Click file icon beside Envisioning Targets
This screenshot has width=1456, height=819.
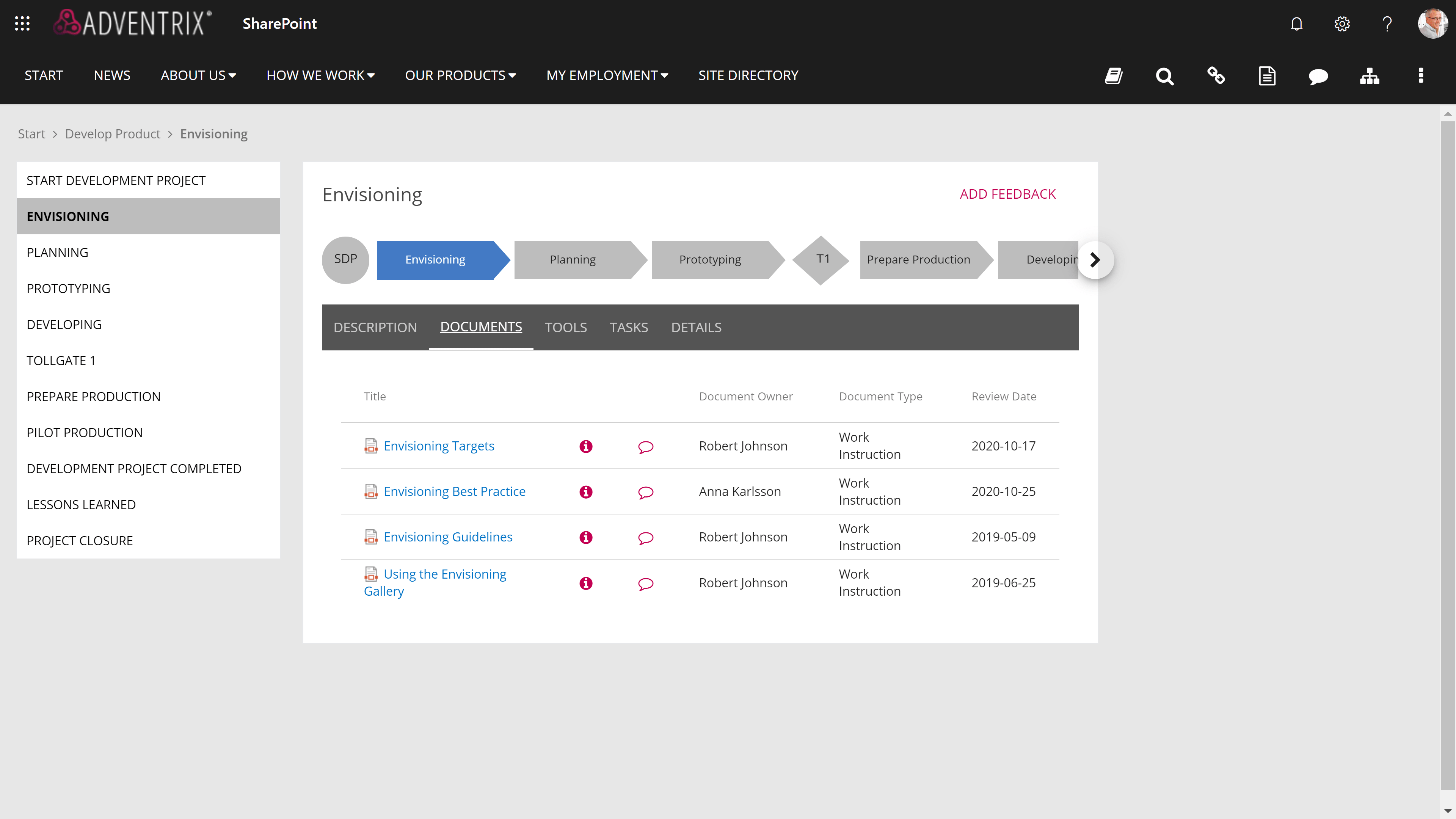[x=371, y=446]
